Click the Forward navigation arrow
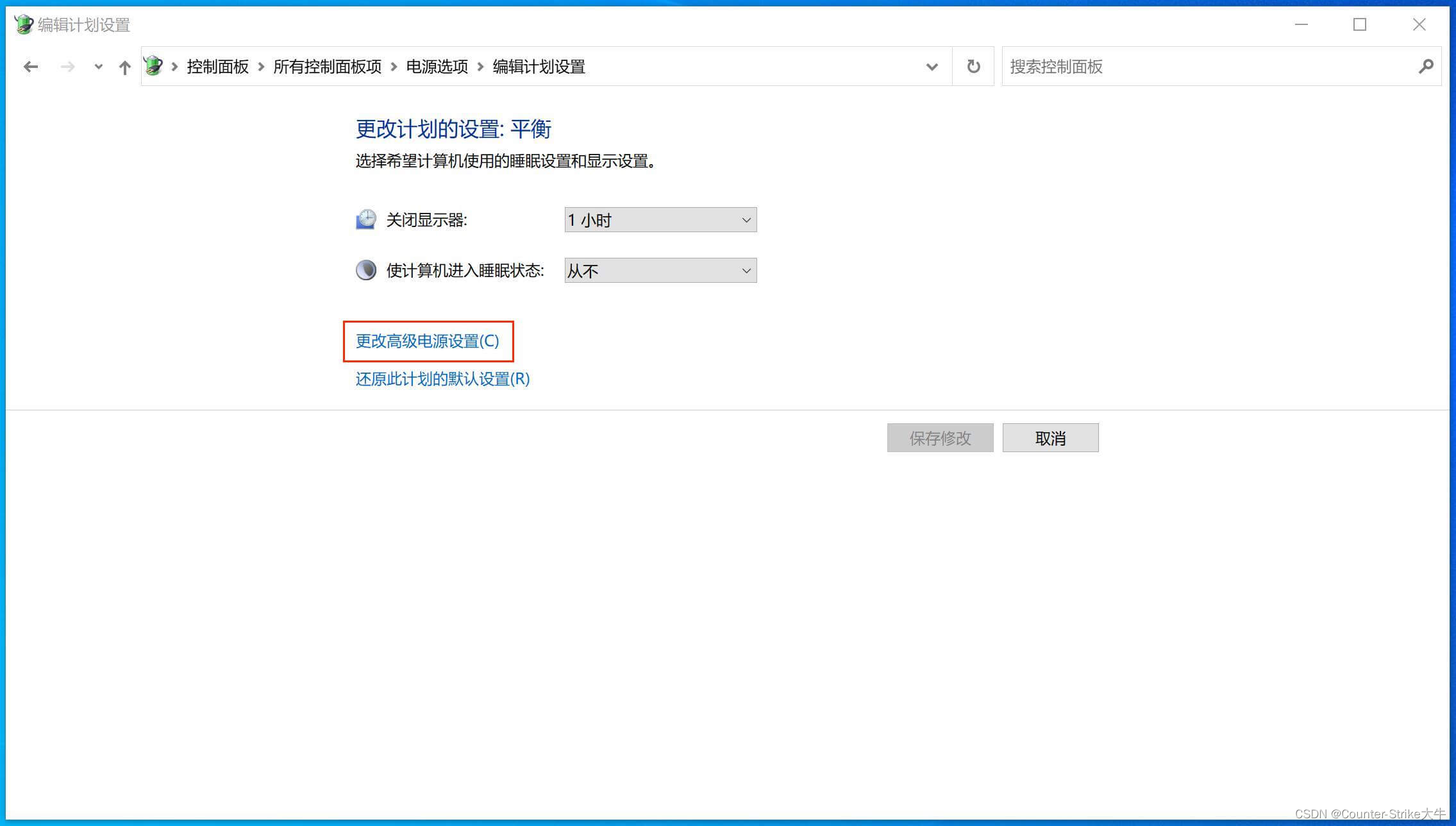 click(67, 67)
